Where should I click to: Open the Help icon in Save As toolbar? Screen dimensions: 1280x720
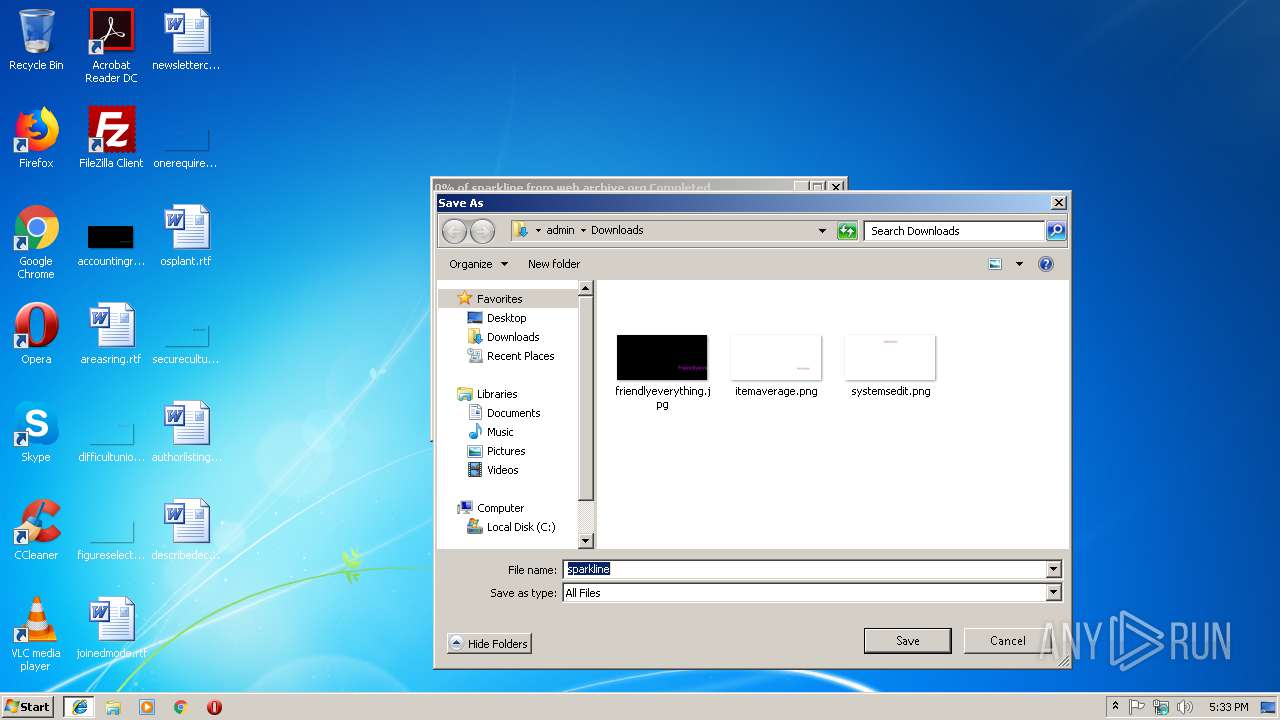coord(1046,264)
